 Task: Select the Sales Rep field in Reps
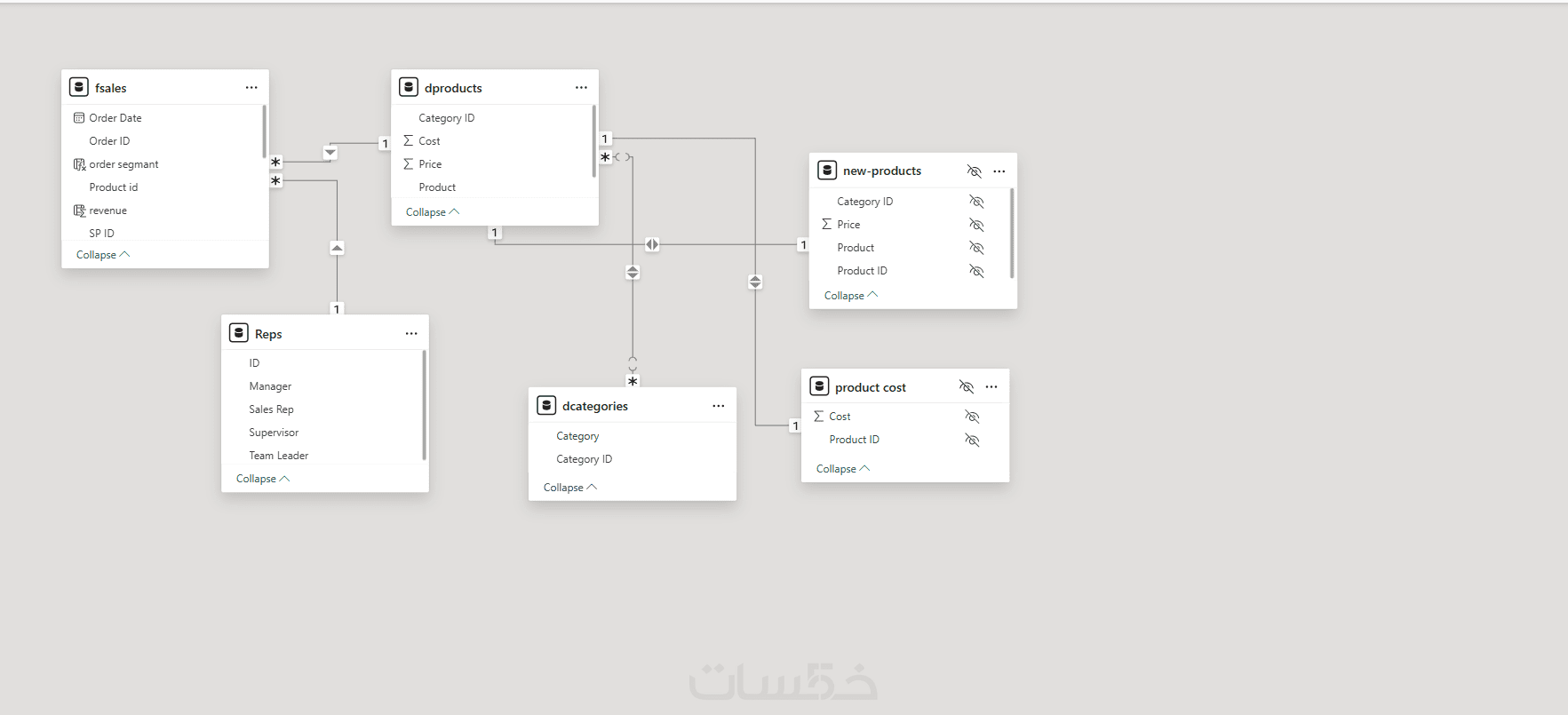pos(271,409)
